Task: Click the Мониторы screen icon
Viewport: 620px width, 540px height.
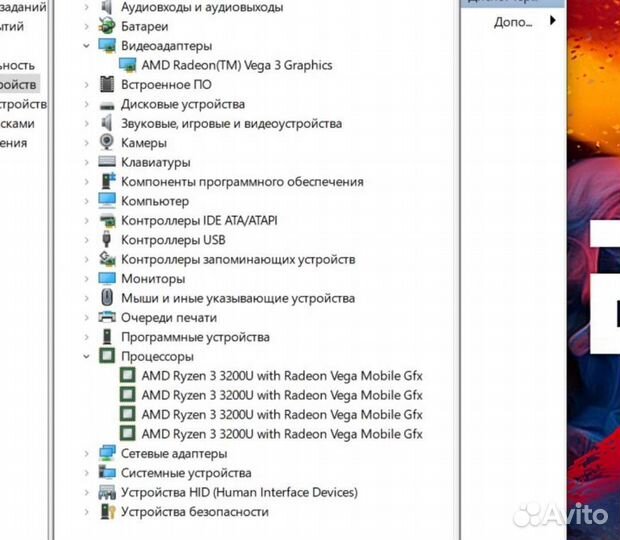Action: (107, 278)
